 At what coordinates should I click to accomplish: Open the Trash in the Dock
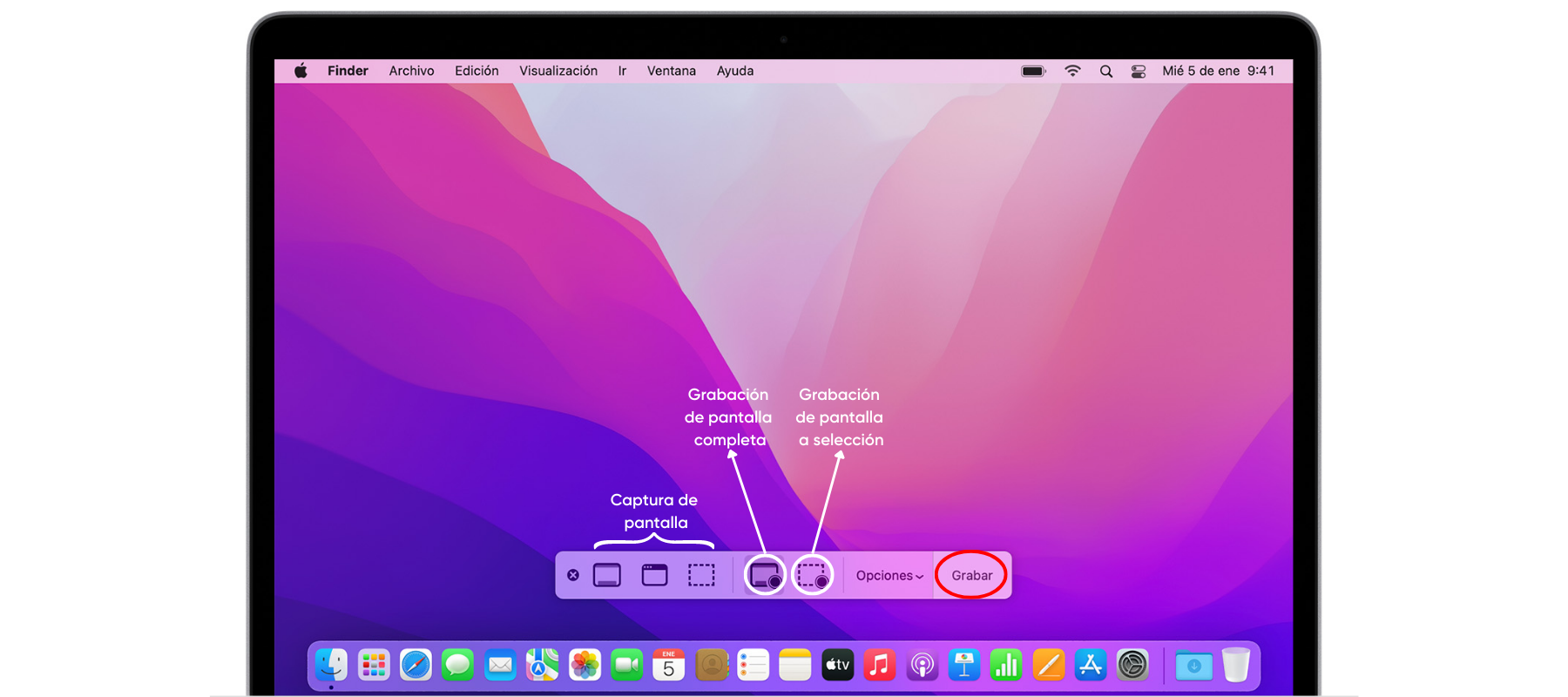click(1236, 666)
